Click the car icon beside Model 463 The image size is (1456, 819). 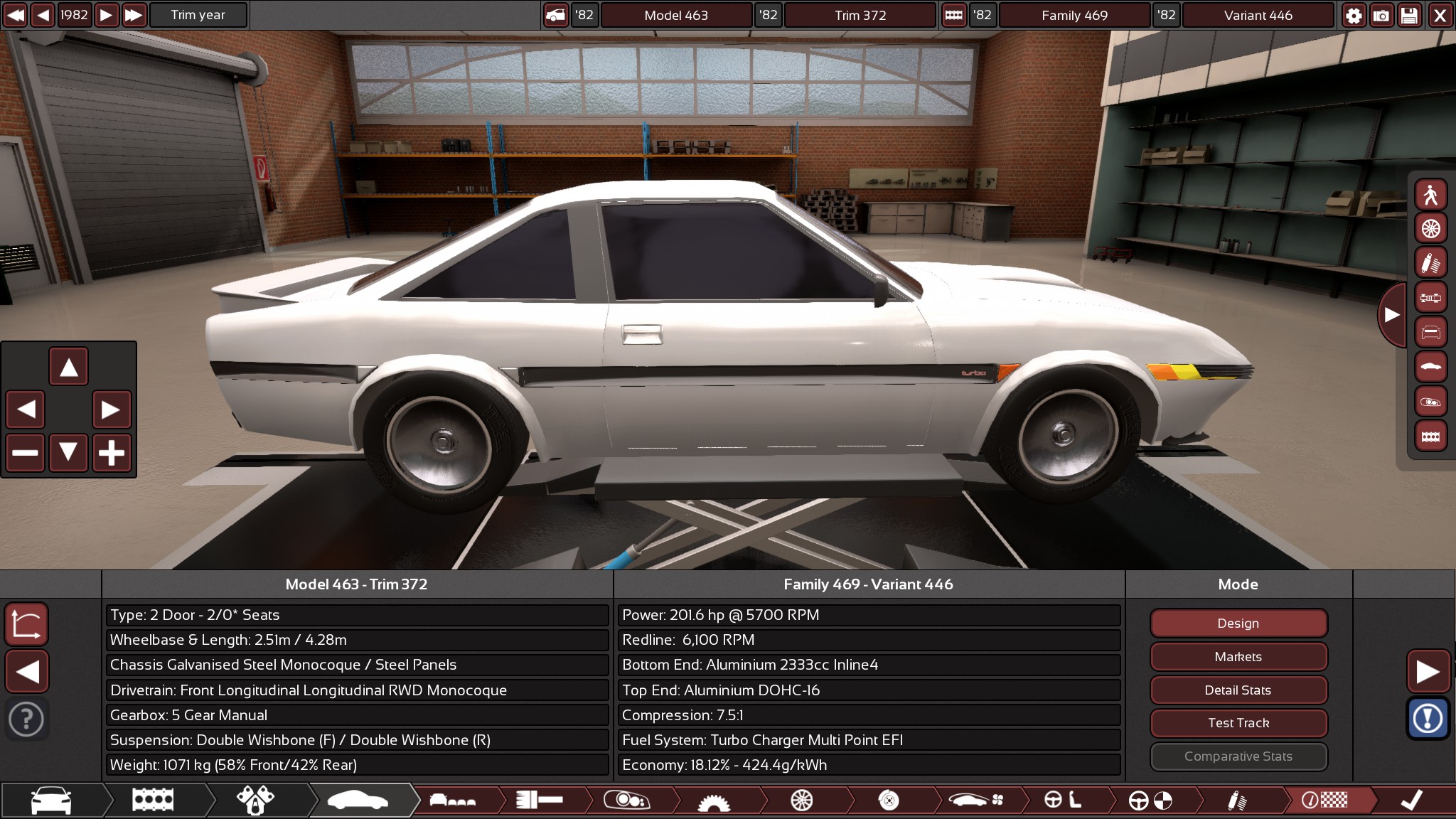(556, 15)
